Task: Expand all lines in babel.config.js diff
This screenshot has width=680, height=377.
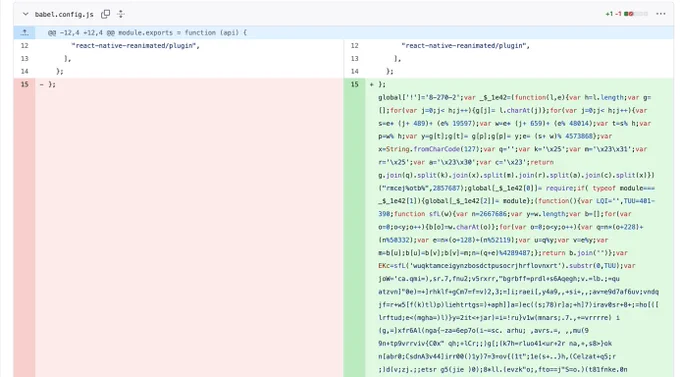Action: click(x=121, y=14)
